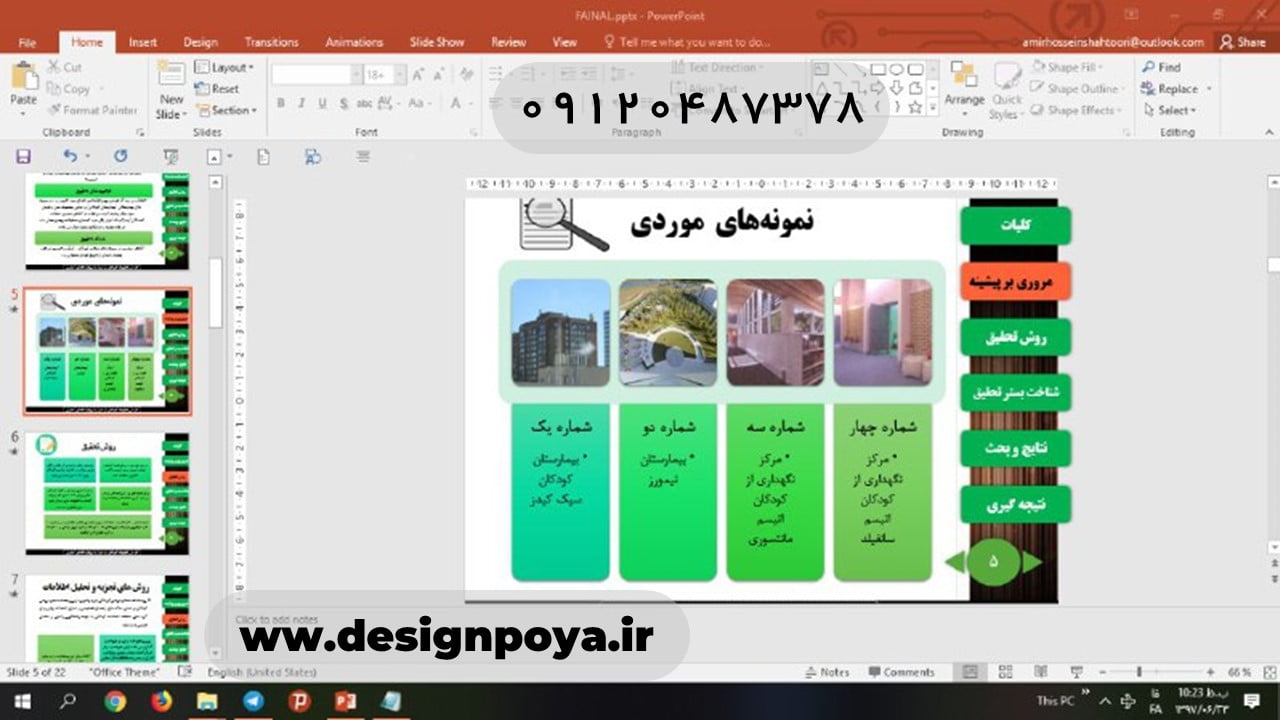
Task: Toggle the Comments pane
Action: point(901,672)
